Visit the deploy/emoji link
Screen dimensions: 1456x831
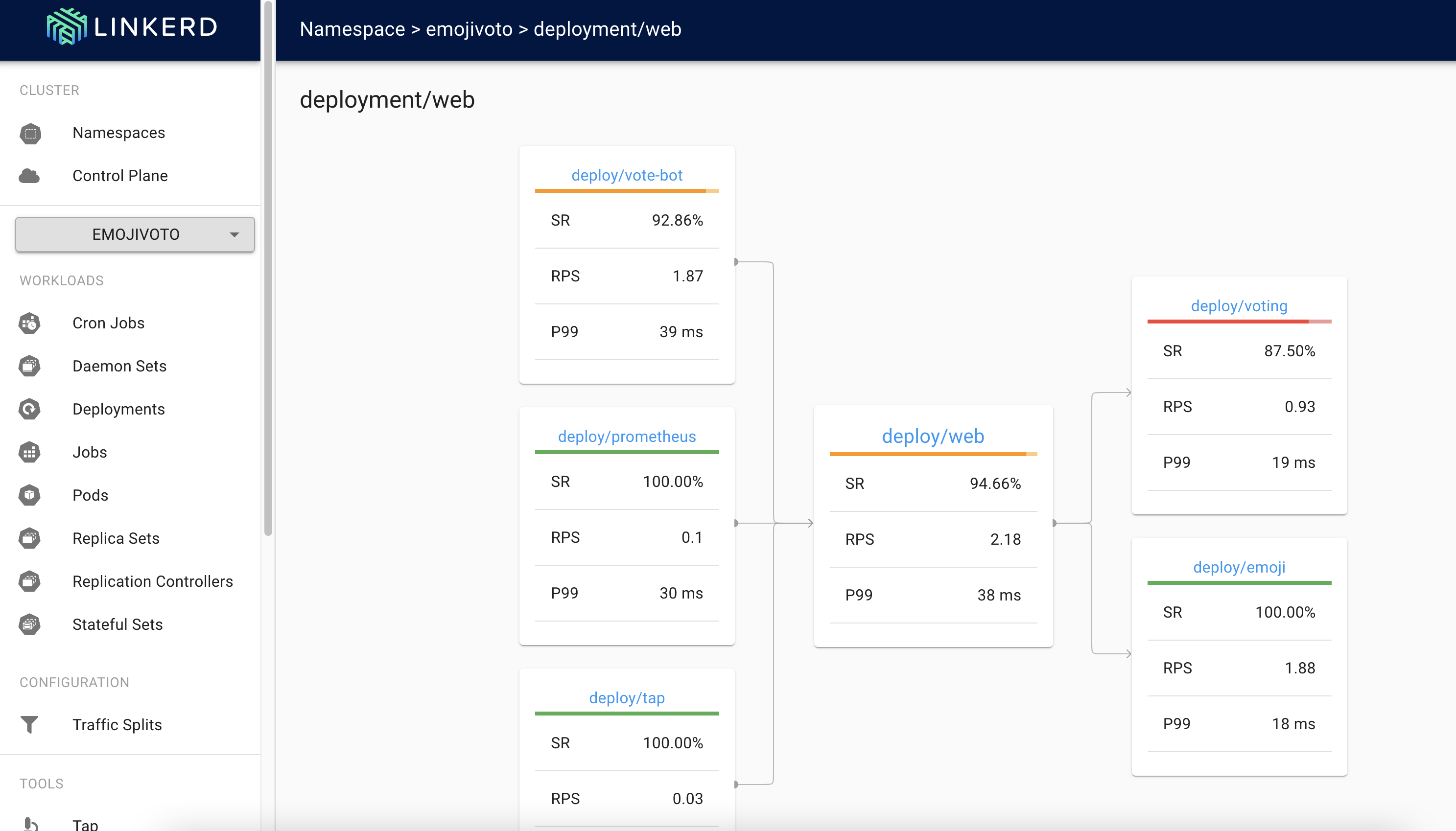[1239, 567]
